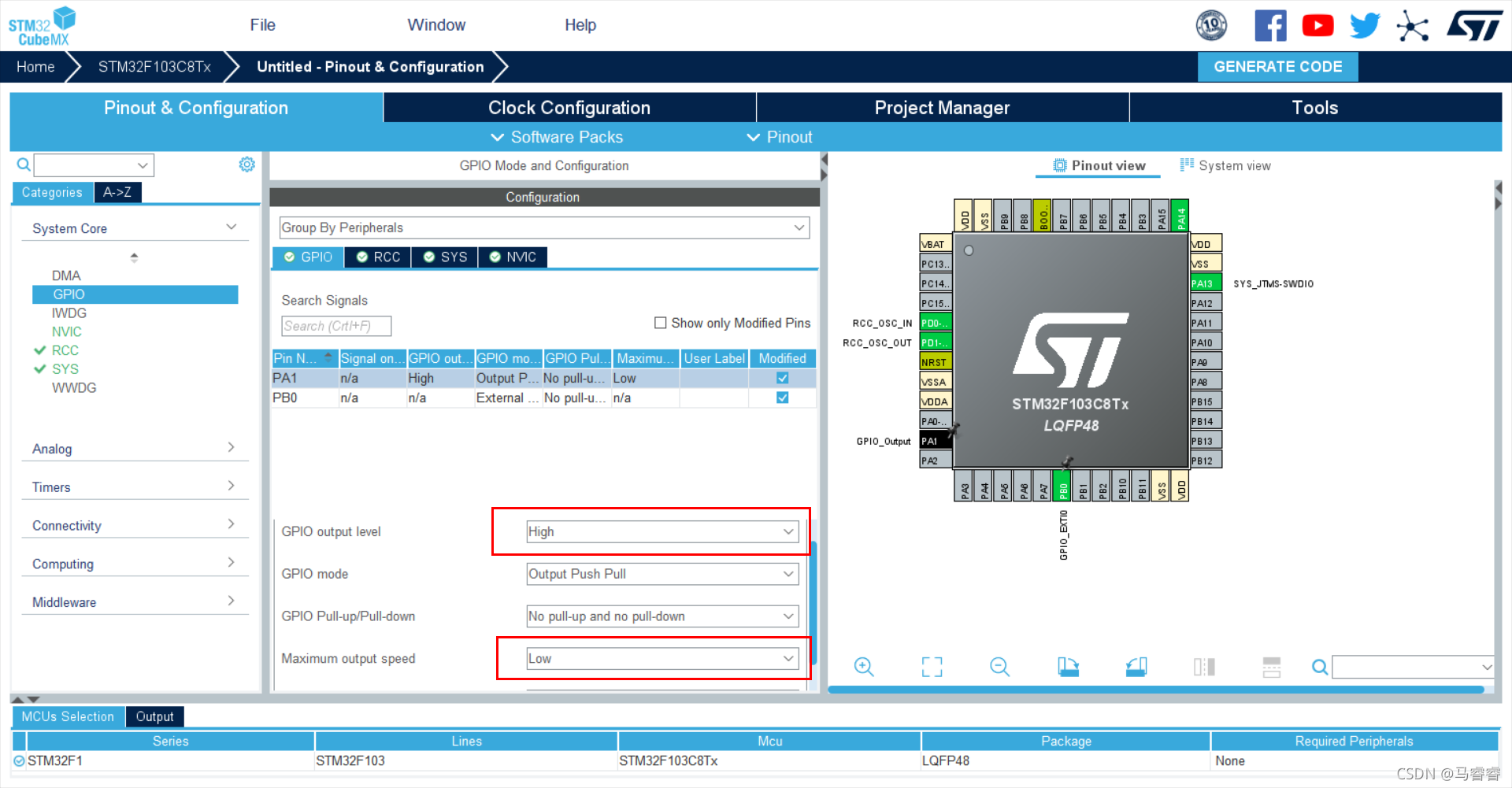Collapse the System Core category
The image size is (1512, 788).
pyautogui.click(x=135, y=228)
